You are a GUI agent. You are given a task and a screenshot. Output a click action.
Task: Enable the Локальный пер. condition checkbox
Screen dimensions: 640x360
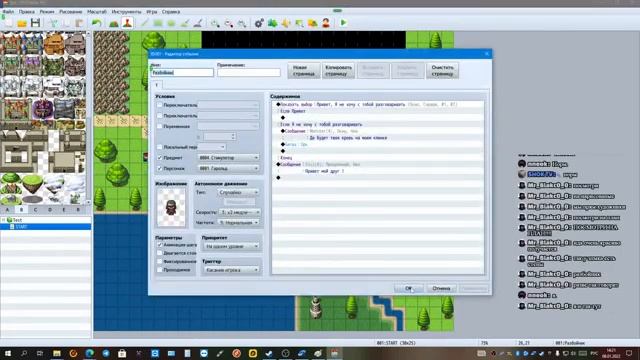point(160,147)
